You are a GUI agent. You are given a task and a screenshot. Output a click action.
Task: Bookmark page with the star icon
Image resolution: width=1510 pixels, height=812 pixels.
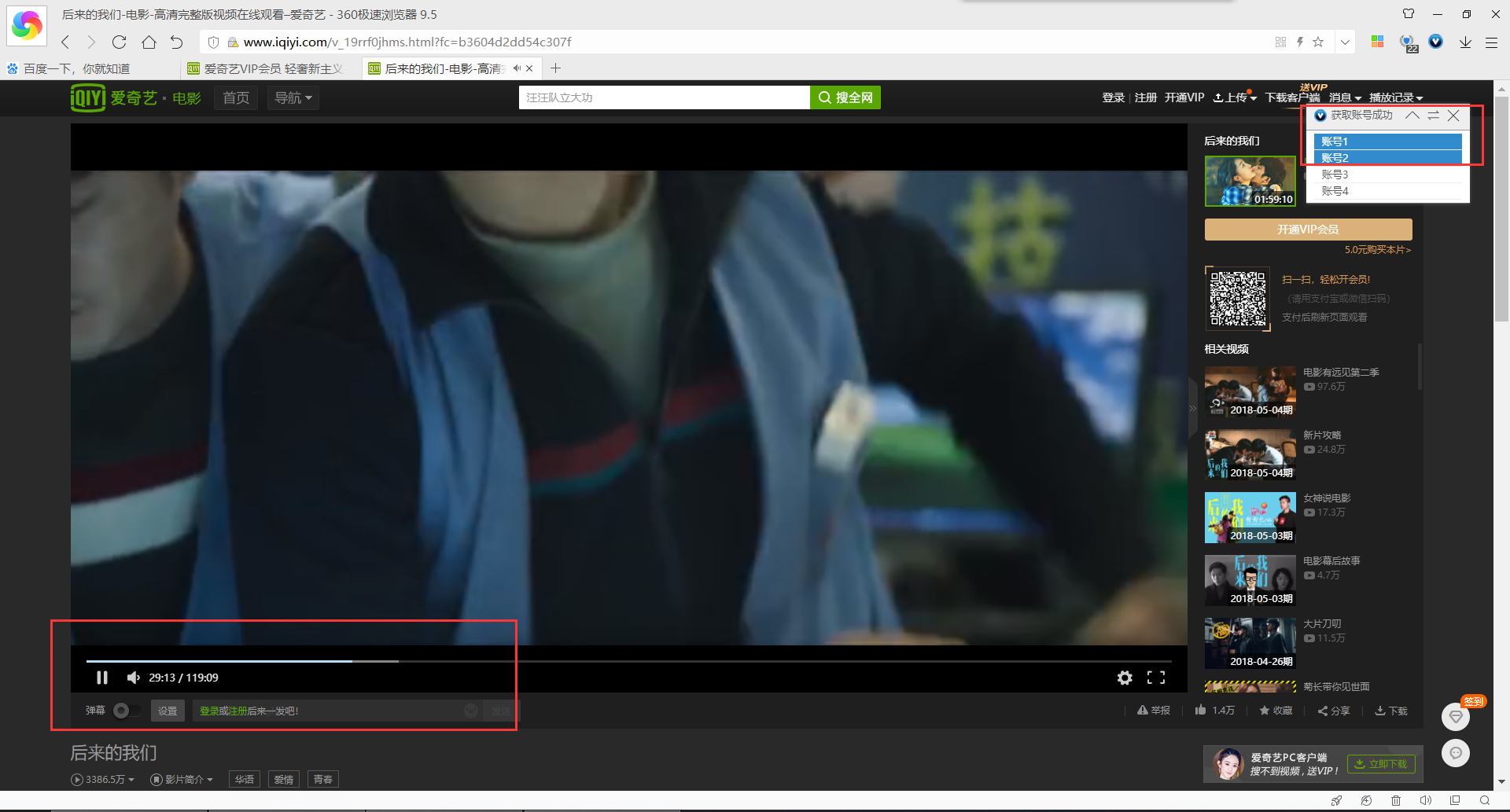tap(1318, 42)
